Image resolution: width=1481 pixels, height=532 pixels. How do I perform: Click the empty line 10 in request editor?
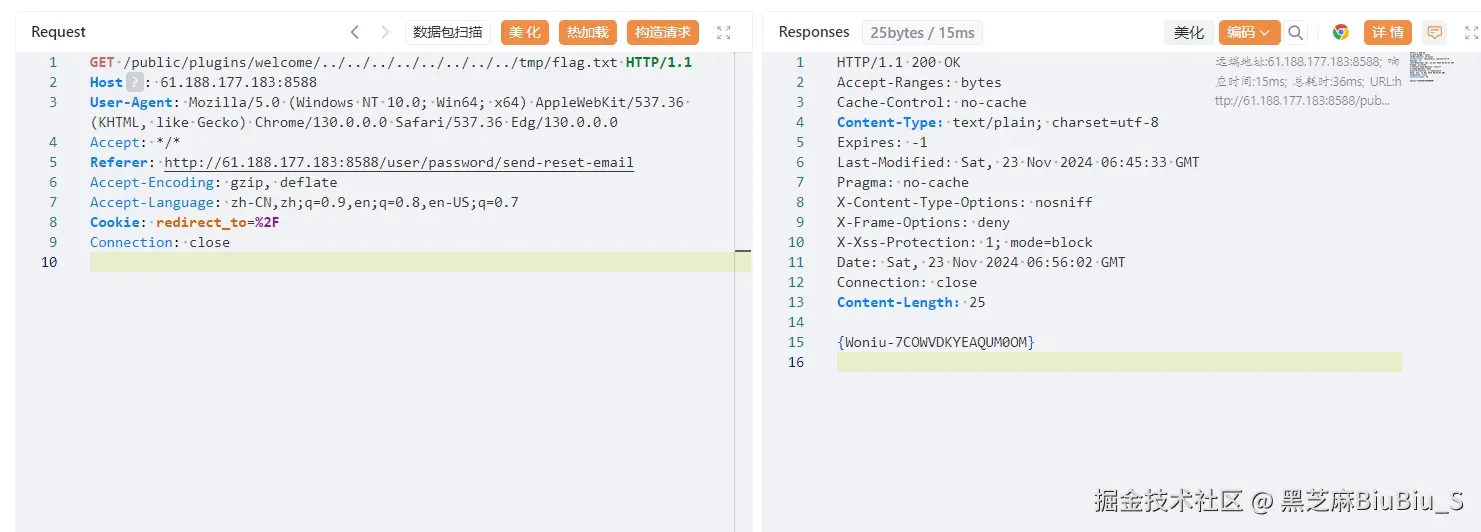[400, 262]
